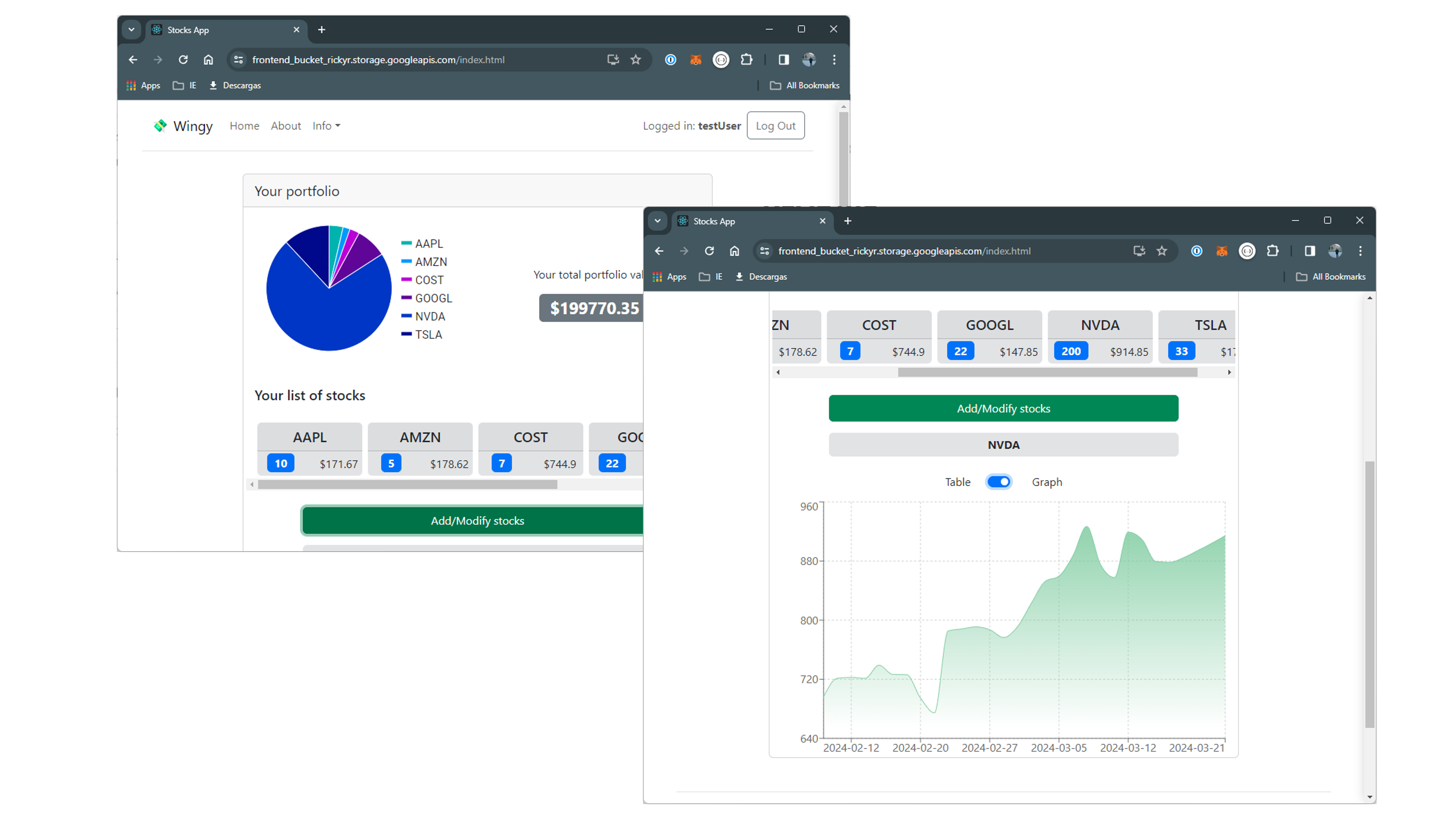1456x819 pixels.
Task: Open the IE bookmarks folder in the rear window
Action: tap(185, 85)
